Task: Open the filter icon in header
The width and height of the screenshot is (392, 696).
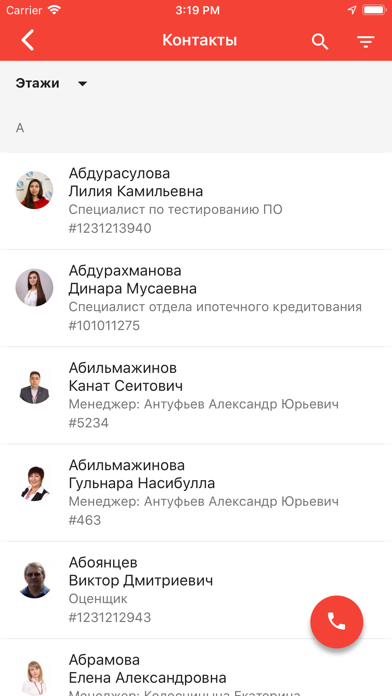Action: click(366, 42)
